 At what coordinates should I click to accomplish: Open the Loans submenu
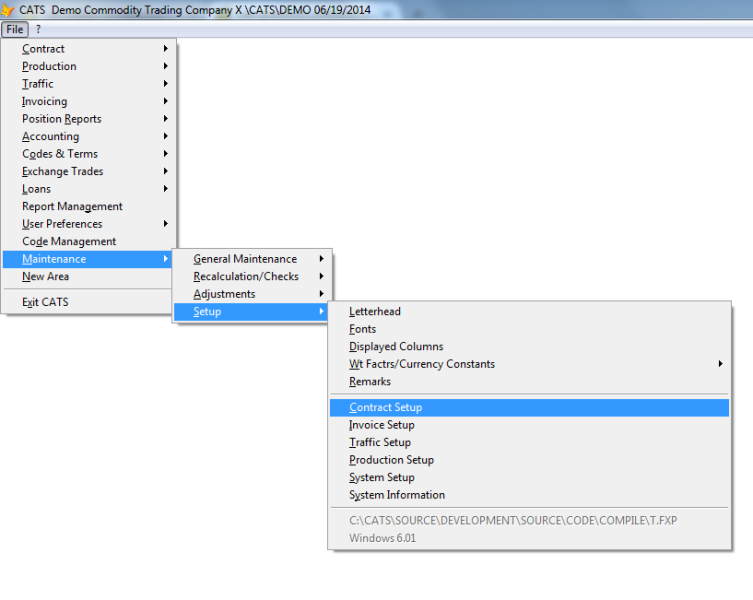[87, 189]
